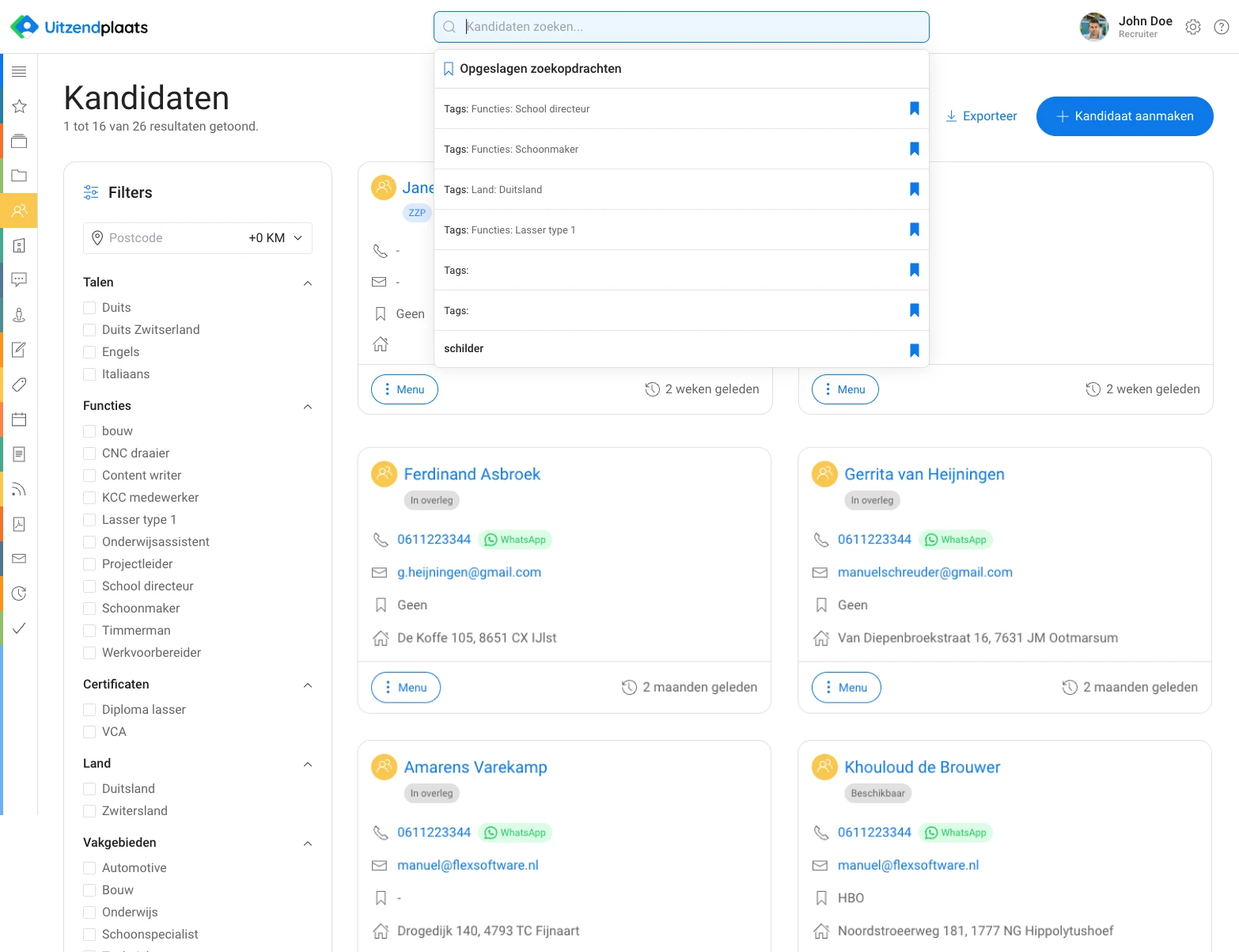Open the chat messages icon in sidebar
The image size is (1239, 952).
coord(19,280)
